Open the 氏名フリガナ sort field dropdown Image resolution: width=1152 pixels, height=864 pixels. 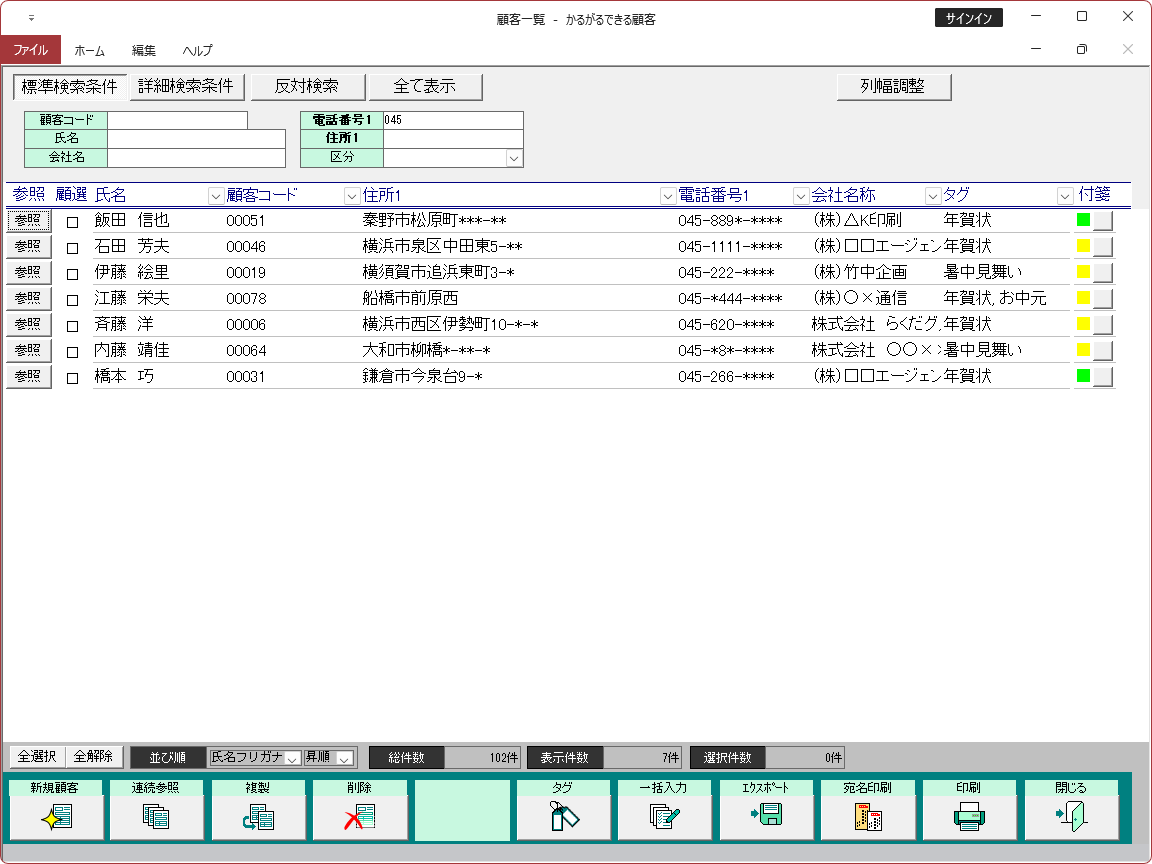(x=293, y=758)
